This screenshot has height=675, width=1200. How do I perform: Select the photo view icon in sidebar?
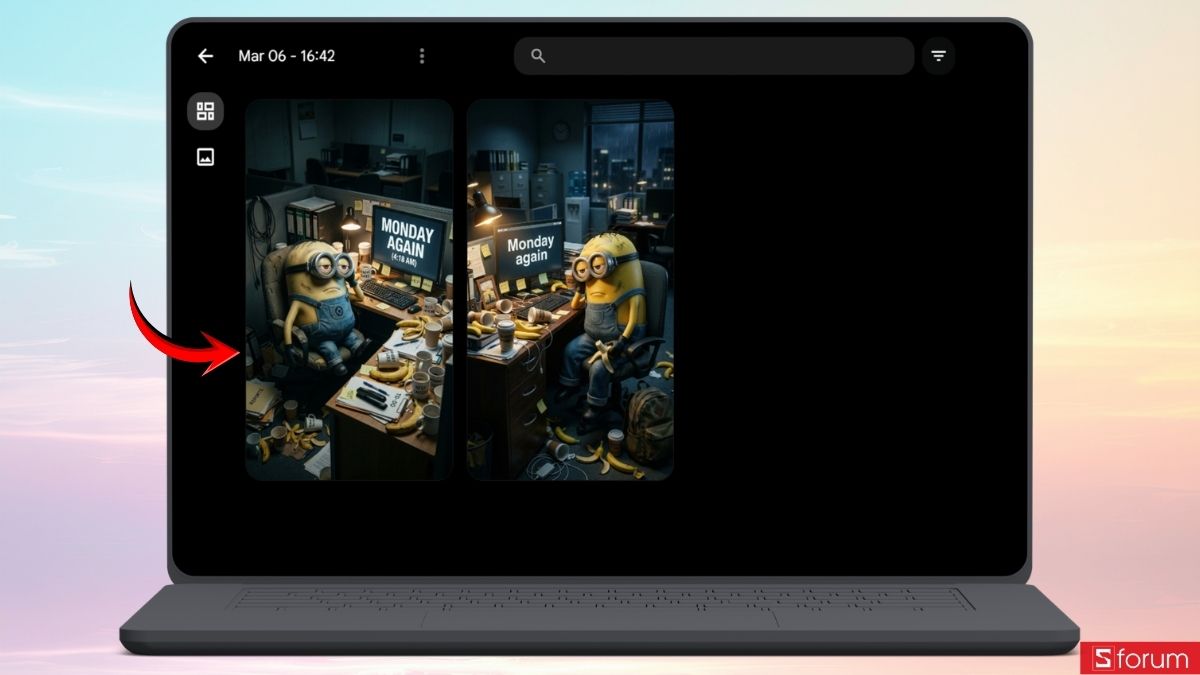coord(206,156)
